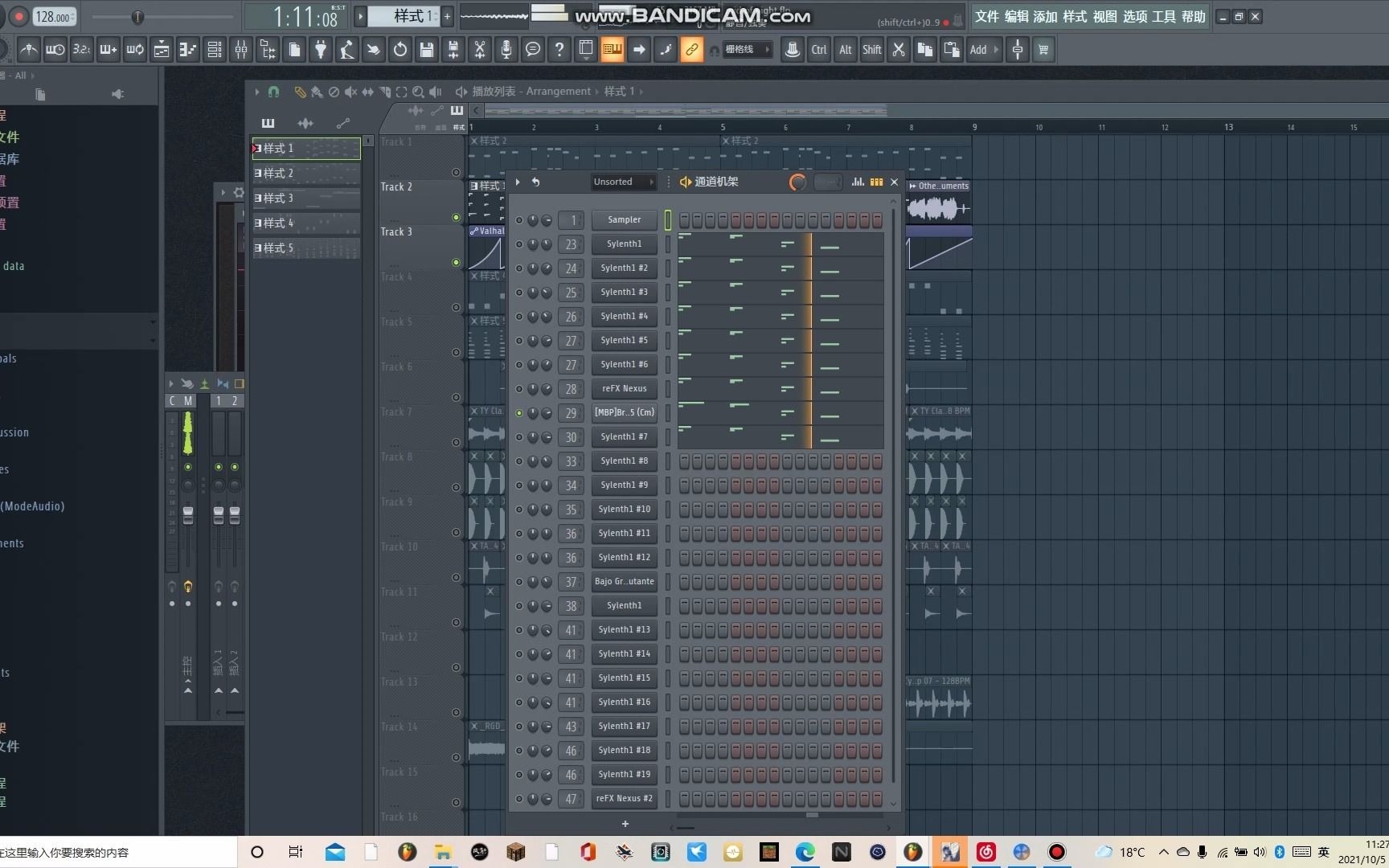Viewport: 1389px width, 868px height.
Task: Open the metronome toggle in toolbar
Action: (x=29, y=50)
